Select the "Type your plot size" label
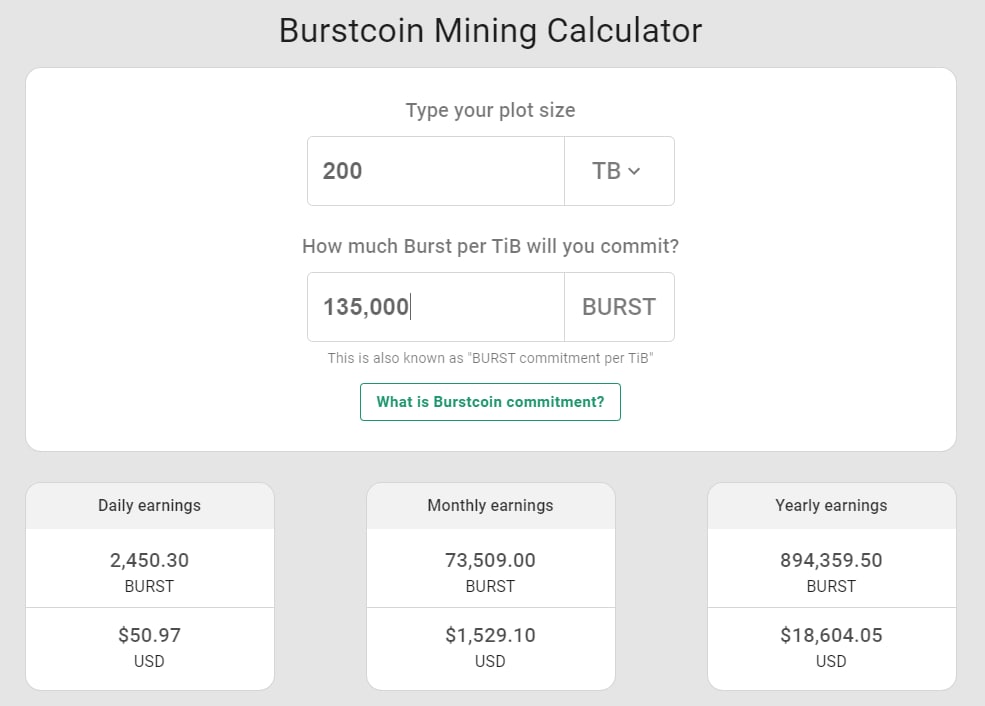This screenshot has width=985, height=706. [x=490, y=110]
